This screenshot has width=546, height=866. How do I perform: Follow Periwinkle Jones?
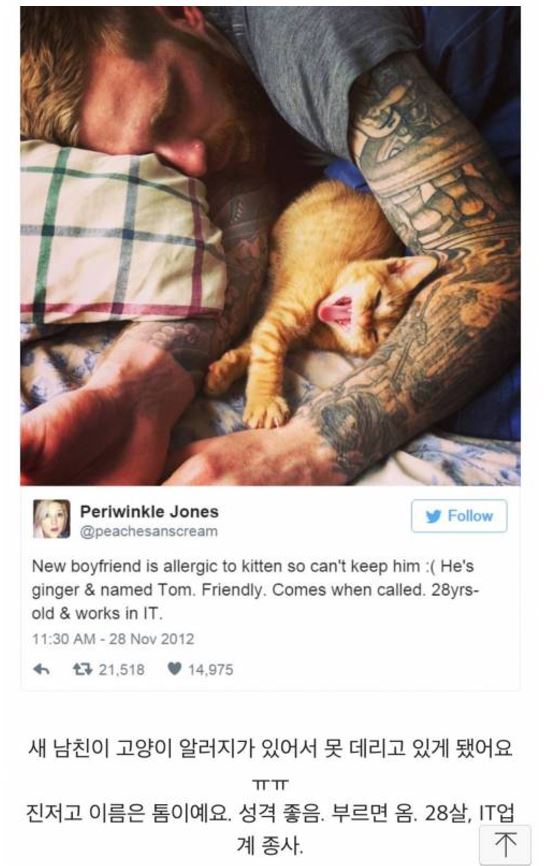(459, 516)
